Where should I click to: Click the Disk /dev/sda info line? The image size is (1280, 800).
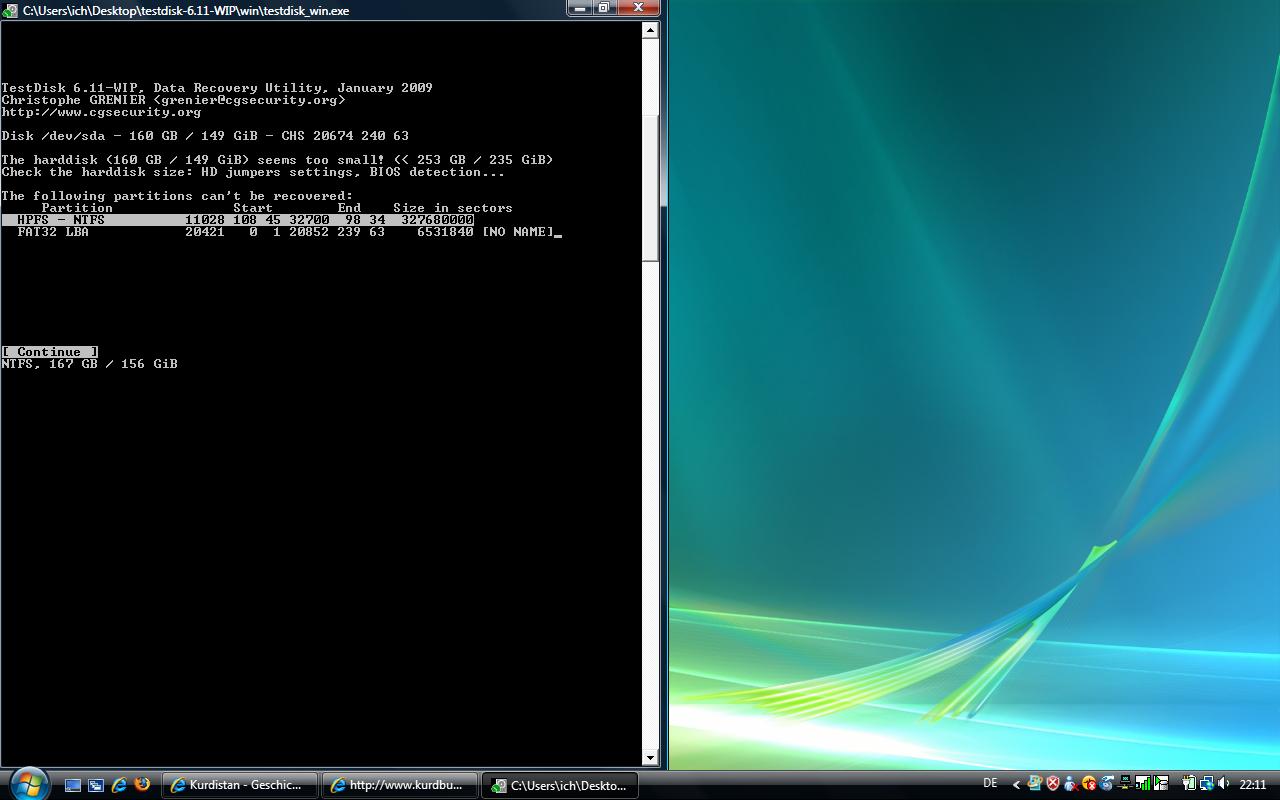(x=205, y=136)
